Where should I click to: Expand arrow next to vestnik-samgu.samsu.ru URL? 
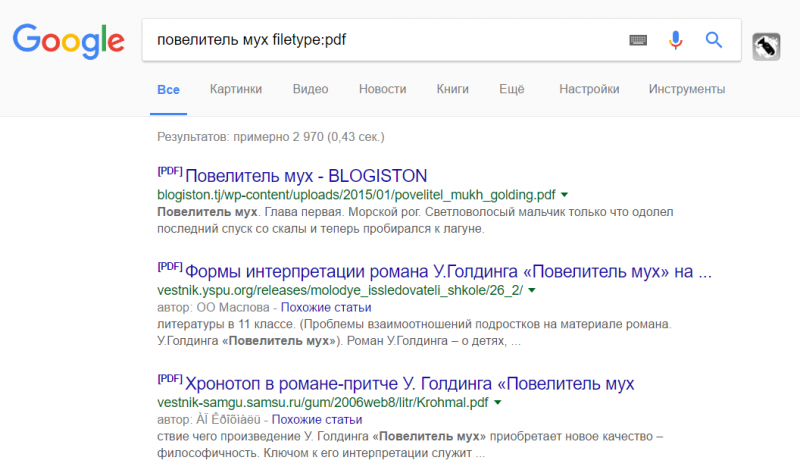(x=497, y=402)
